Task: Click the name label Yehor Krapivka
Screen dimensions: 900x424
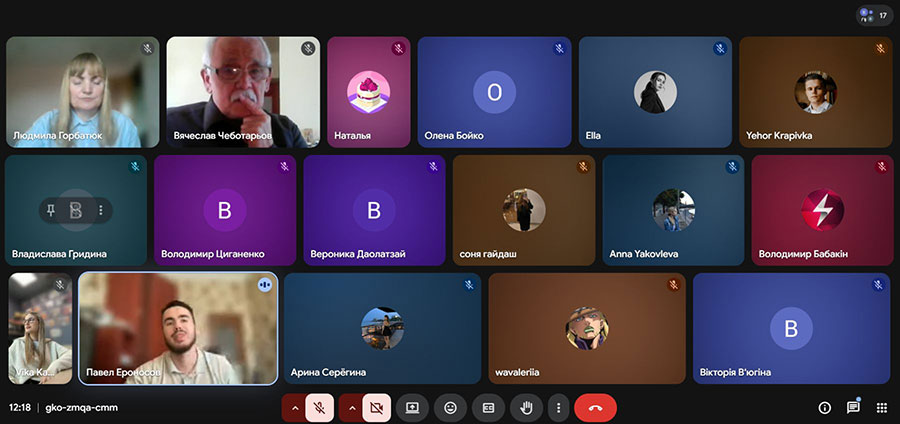Action: 779,136
